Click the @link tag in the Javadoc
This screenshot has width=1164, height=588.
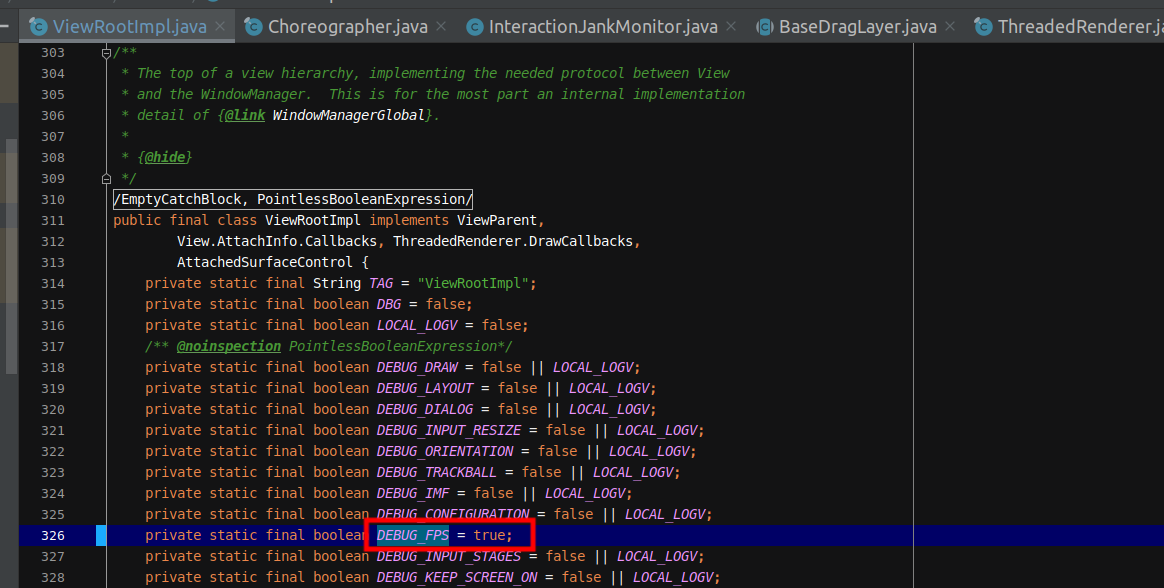pyautogui.click(x=244, y=115)
